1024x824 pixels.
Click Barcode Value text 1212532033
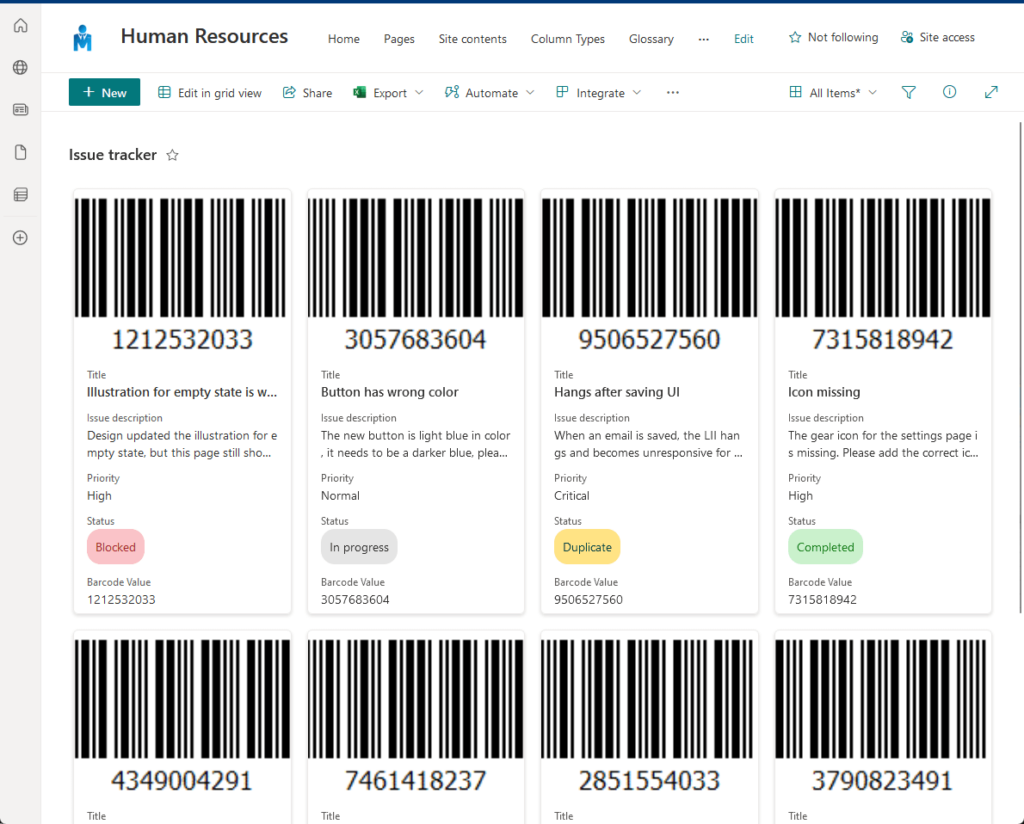(x=121, y=599)
